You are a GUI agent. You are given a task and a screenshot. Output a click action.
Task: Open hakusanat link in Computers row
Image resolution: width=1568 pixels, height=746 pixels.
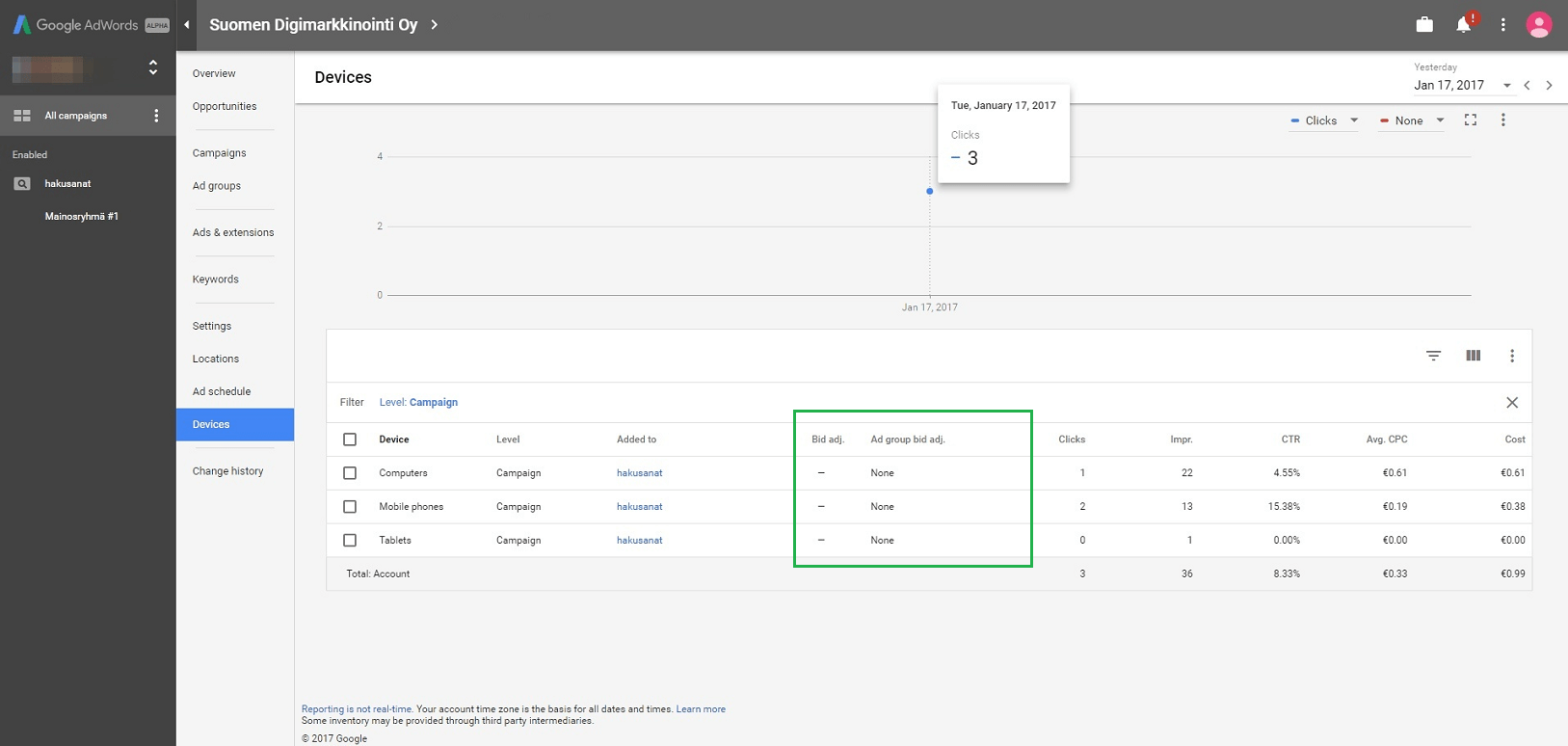click(x=640, y=473)
